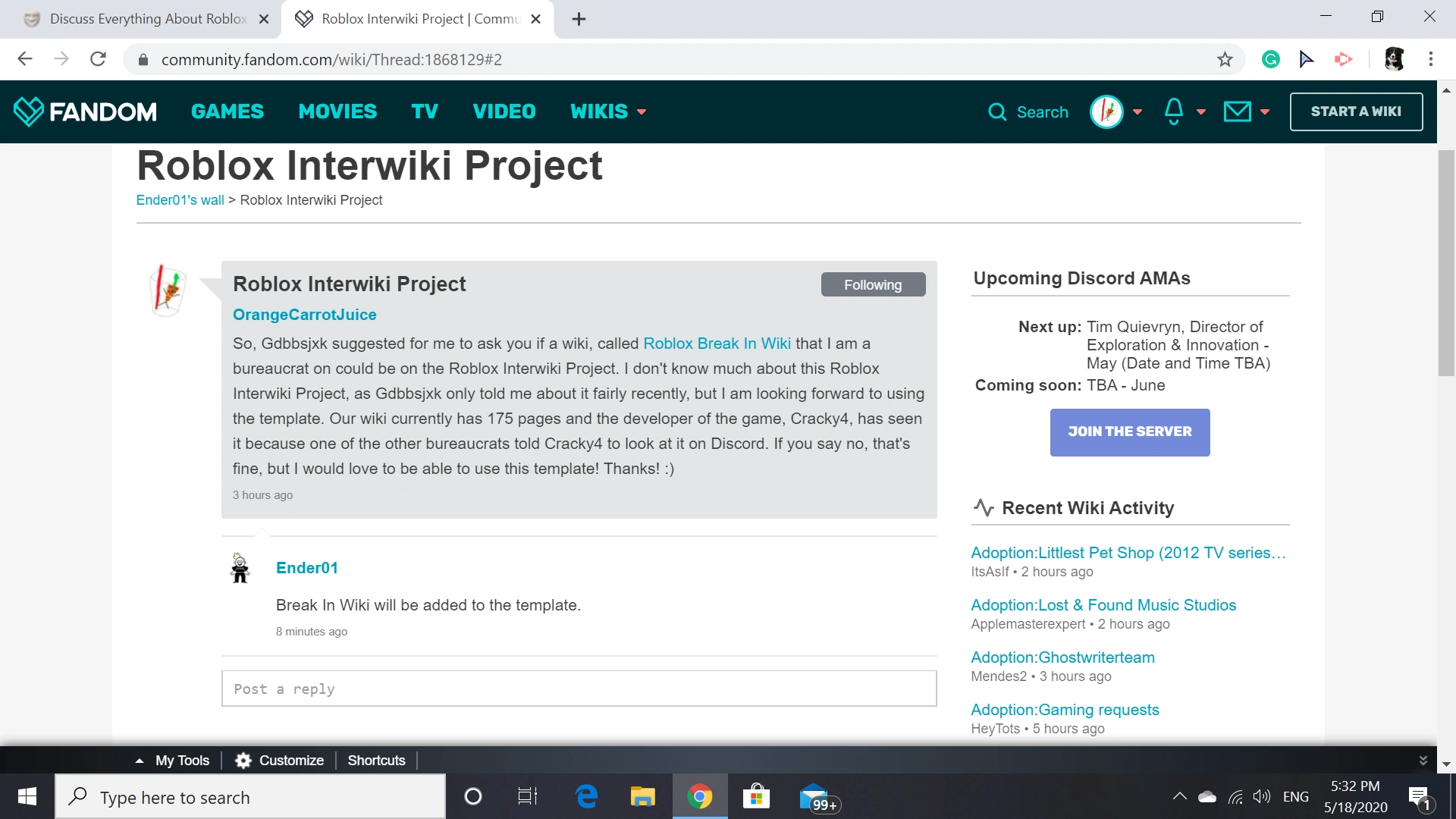Open search with the magnifying glass icon
This screenshot has width=1456, height=819.
(x=998, y=111)
